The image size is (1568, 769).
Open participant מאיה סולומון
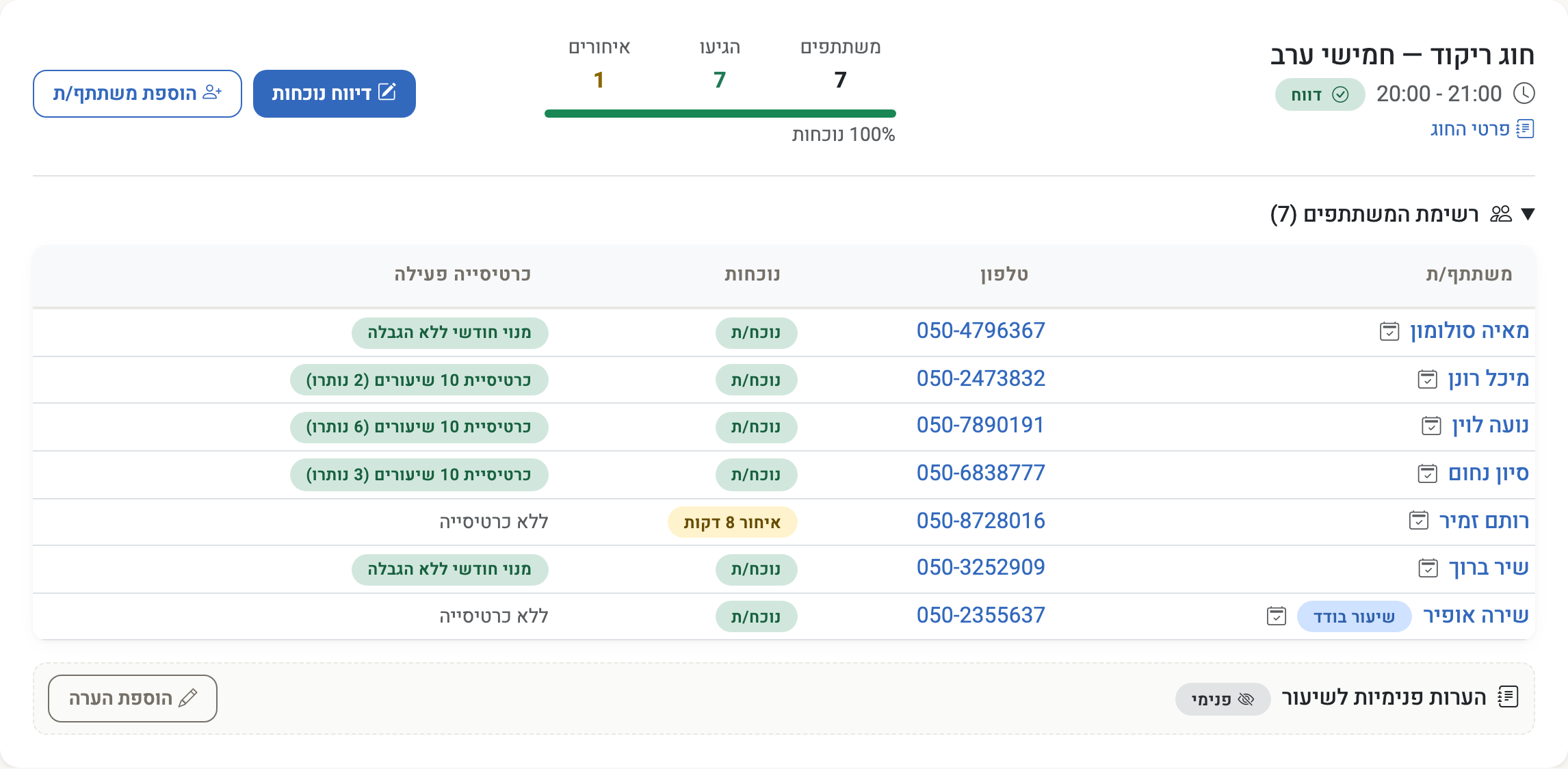[x=1469, y=331]
